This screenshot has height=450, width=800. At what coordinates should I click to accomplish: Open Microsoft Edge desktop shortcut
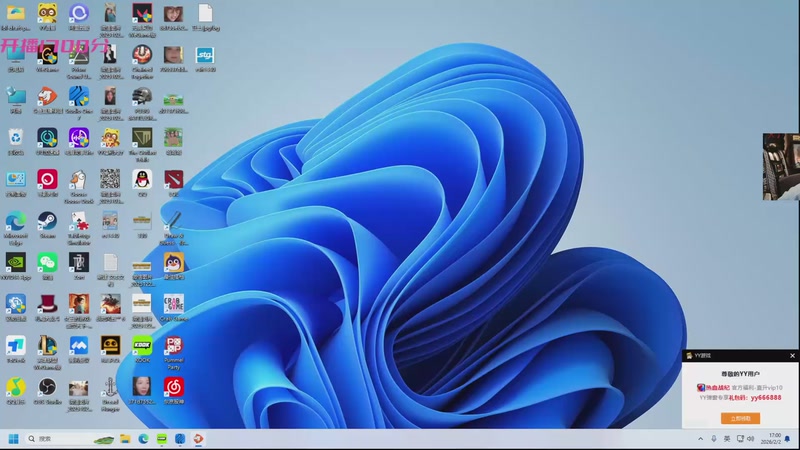(x=16, y=221)
